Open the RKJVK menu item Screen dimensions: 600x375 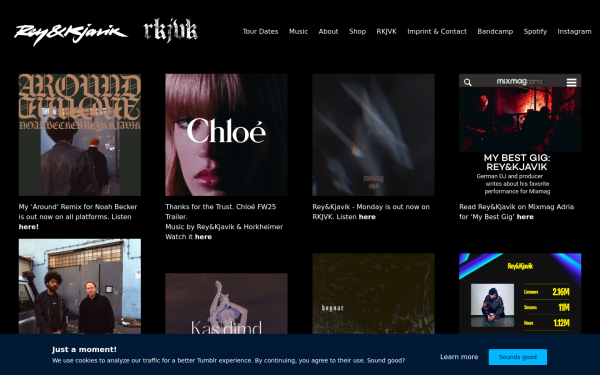click(386, 31)
